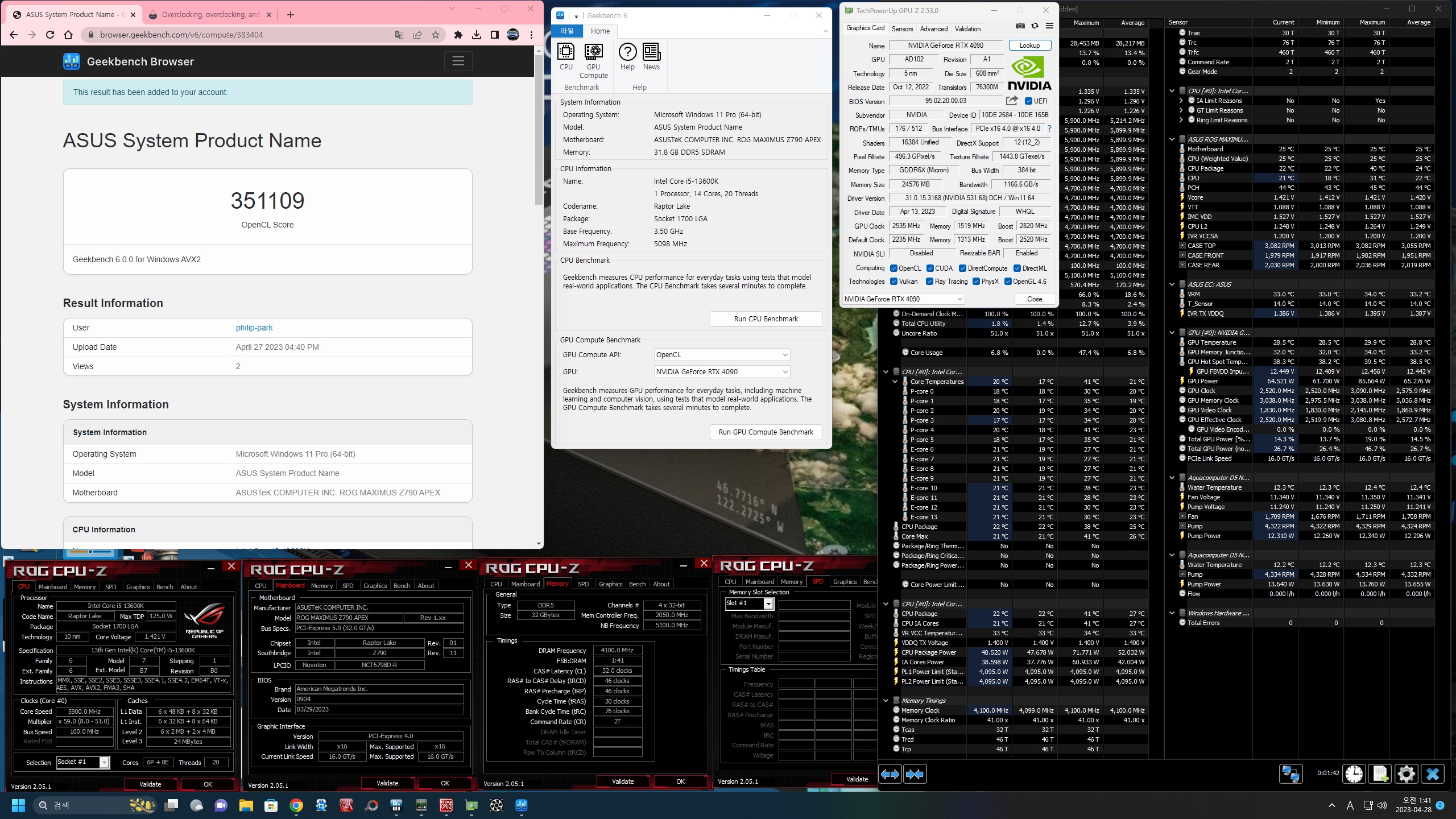
Task: Click the Windows Start button
Action: (18, 805)
